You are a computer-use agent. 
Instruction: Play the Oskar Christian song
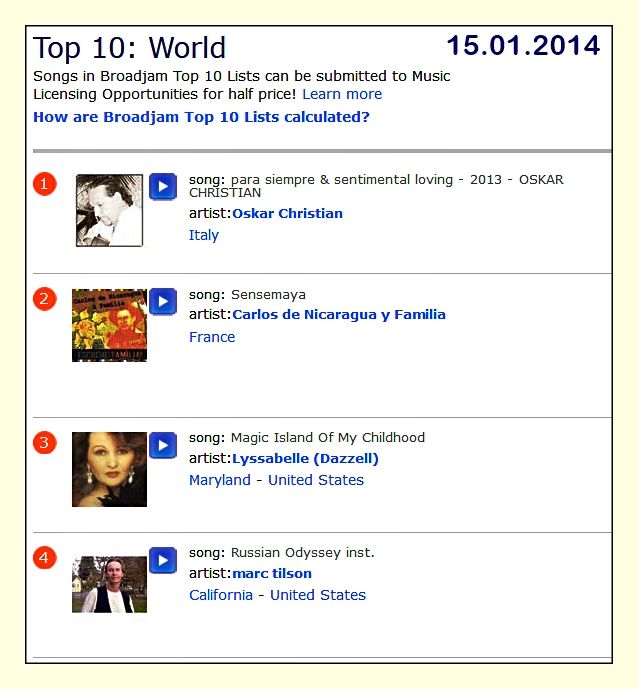point(163,187)
